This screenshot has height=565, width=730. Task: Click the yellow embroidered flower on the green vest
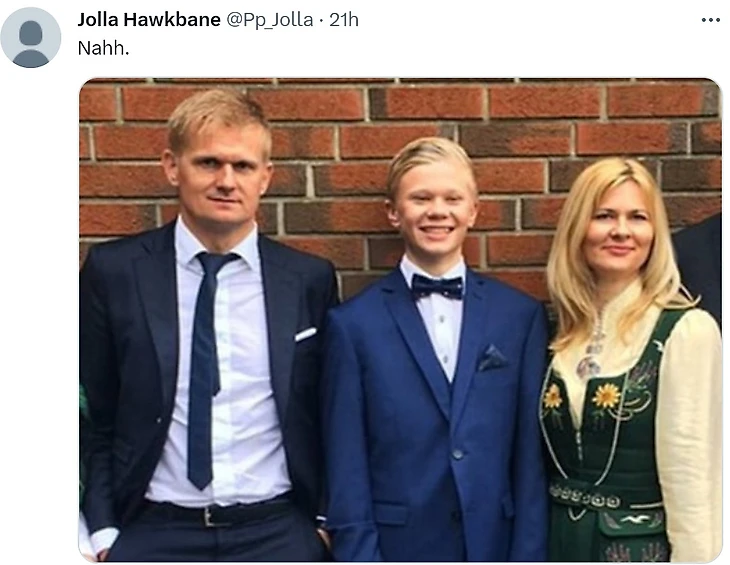click(x=606, y=396)
